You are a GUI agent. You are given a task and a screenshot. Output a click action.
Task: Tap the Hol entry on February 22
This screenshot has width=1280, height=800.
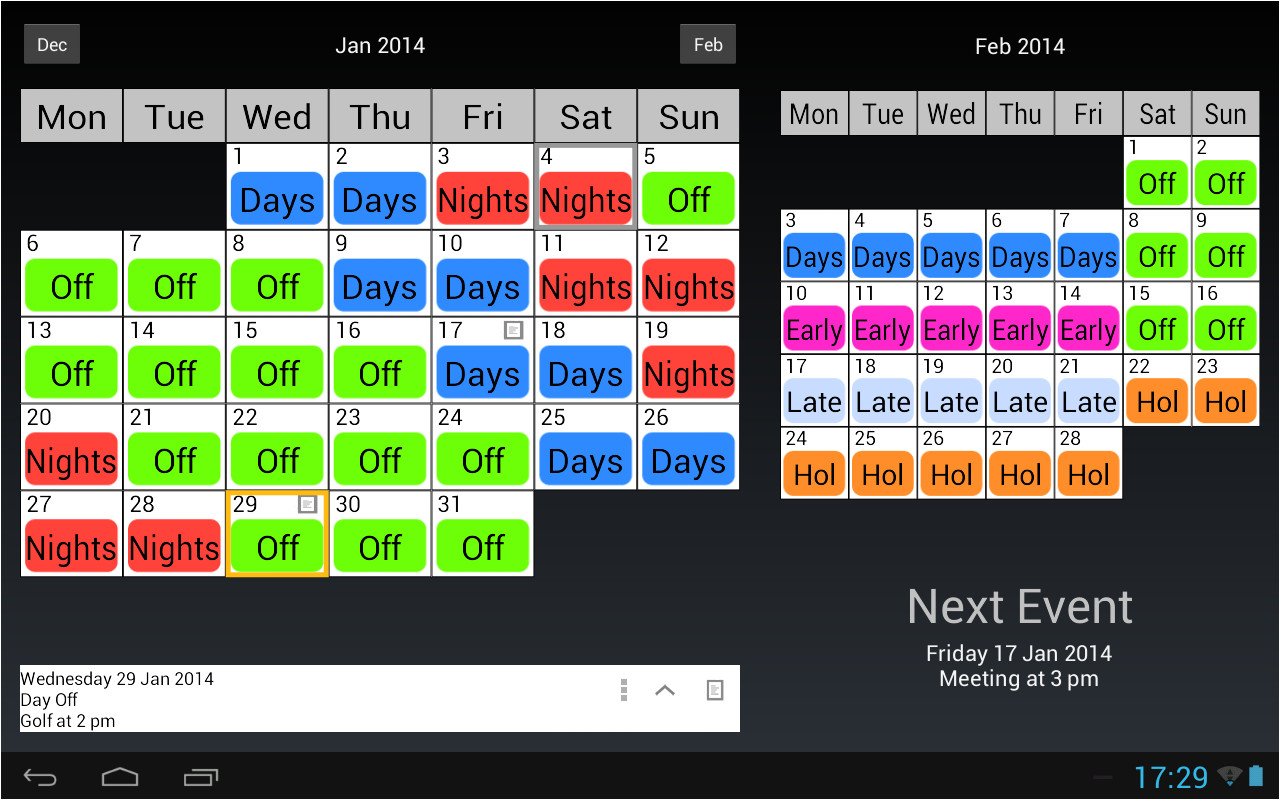coord(1157,402)
